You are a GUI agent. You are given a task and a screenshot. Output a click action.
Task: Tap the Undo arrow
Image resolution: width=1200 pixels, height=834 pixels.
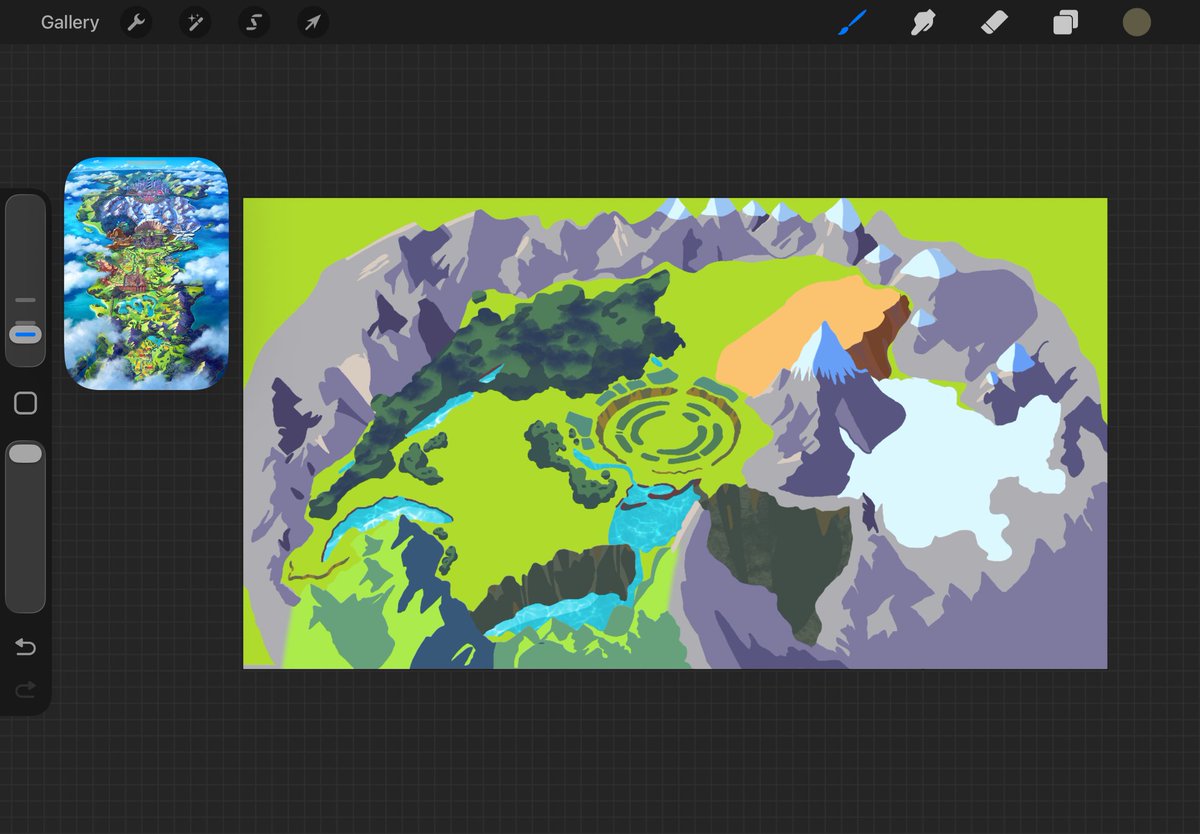coord(25,648)
